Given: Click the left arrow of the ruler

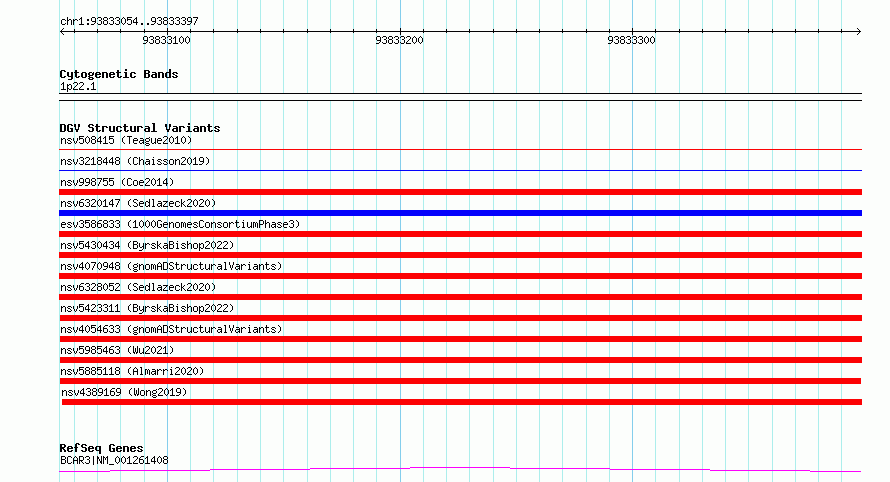Looking at the screenshot, I should [62, 32].
